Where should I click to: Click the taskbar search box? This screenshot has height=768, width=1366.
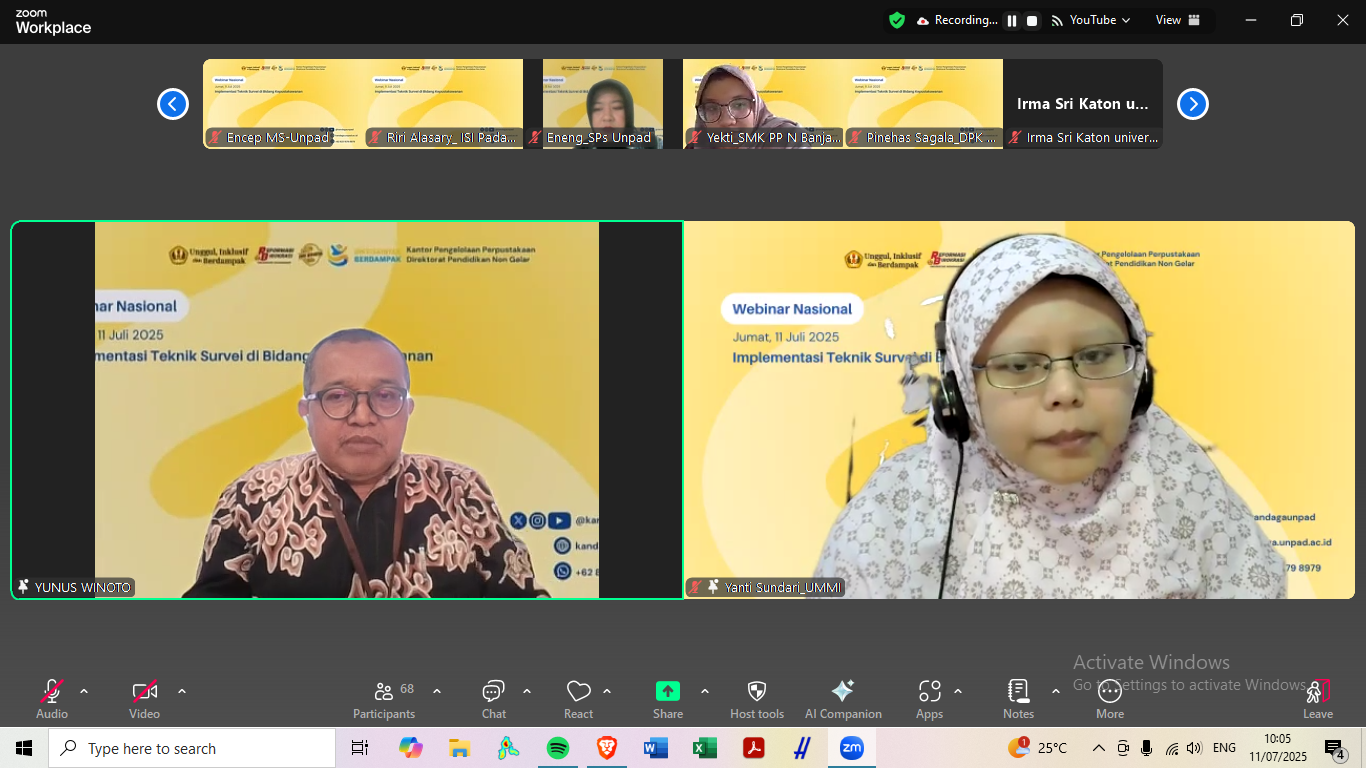click(192, 748)
